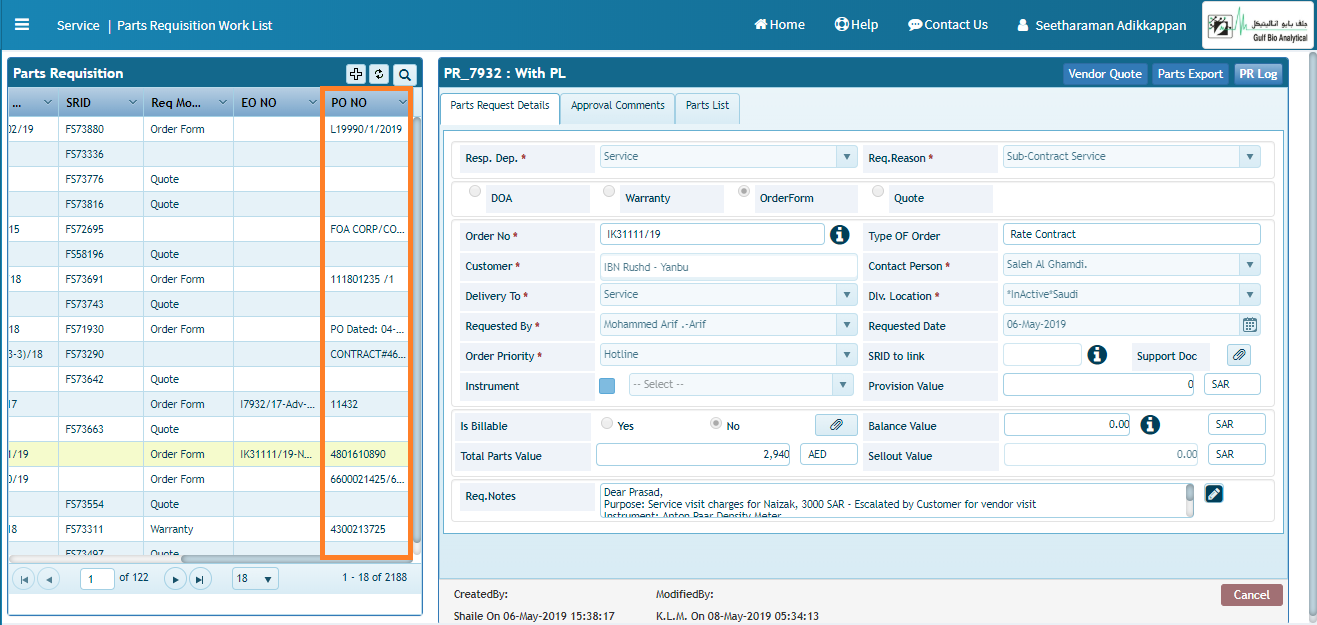This screenshot has height=625, width=1317.
Task: Expand the Req.Reason dropdown
Action: point(1250,157)
